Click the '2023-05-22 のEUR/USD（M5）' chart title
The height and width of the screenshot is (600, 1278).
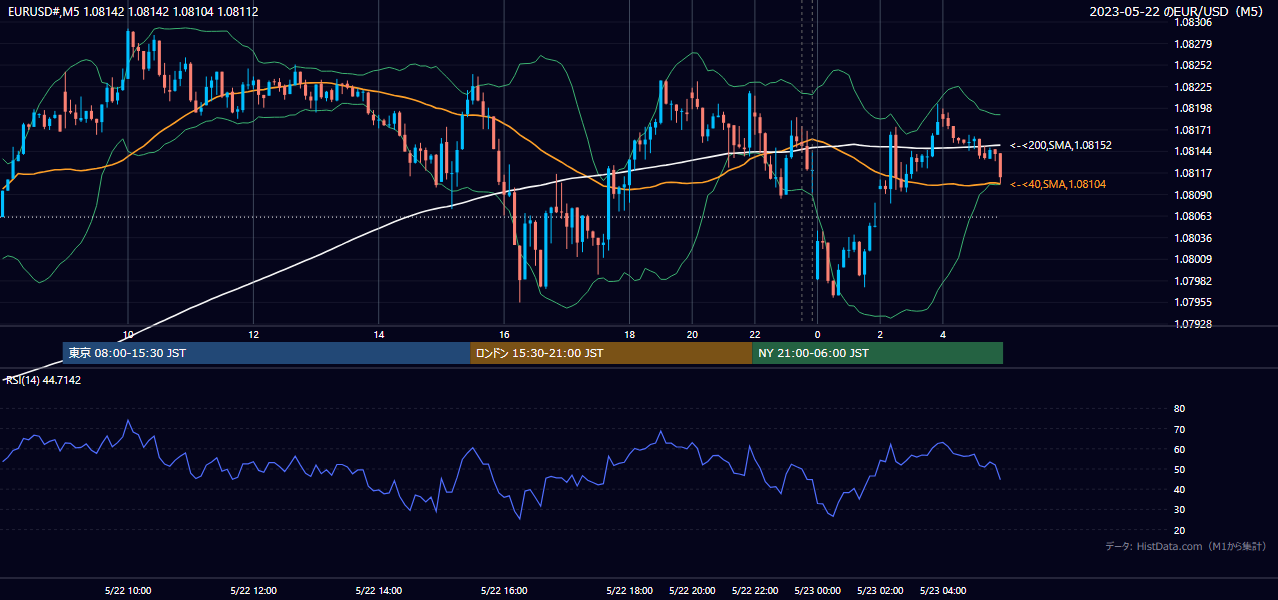1179,11
